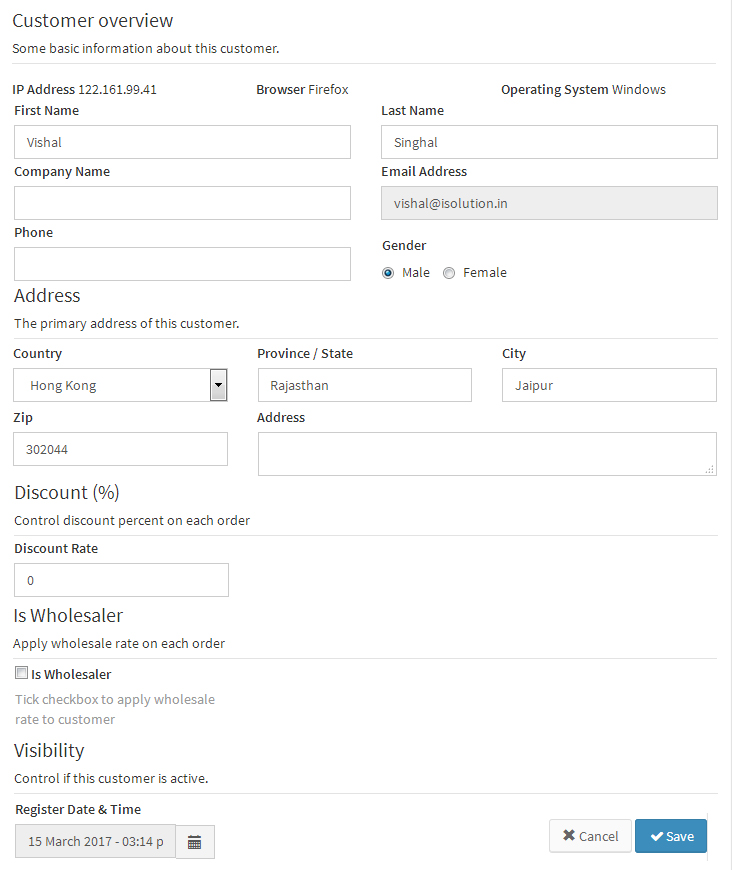This screenshot has height=870, width=732.
Task: Click the First Name field containing Vishal
Action: click(x=182, y=142)
